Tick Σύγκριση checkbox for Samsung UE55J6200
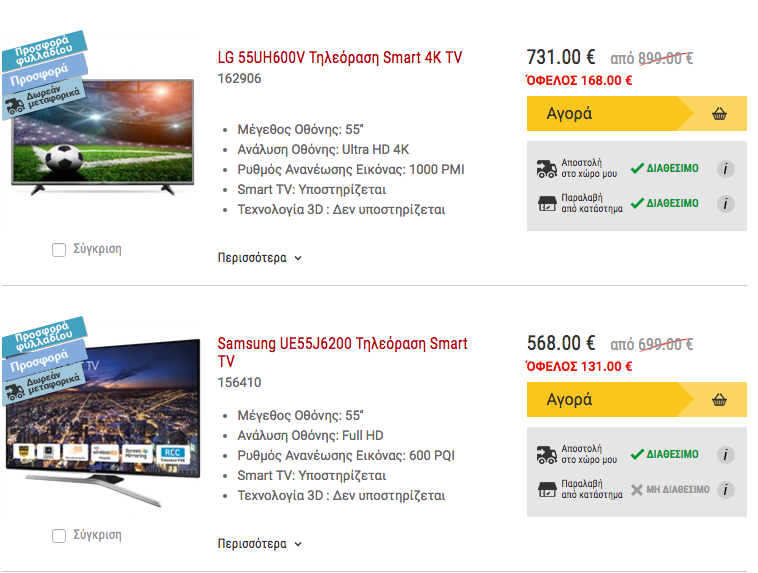758x573 pixels. coord(59,536)
